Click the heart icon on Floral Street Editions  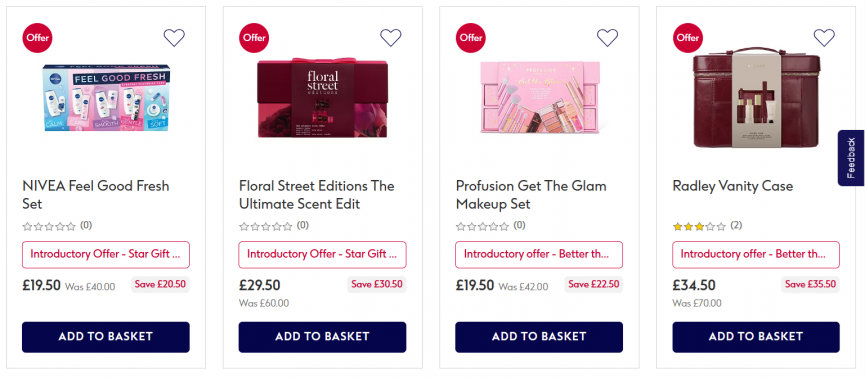pos(391,38)
